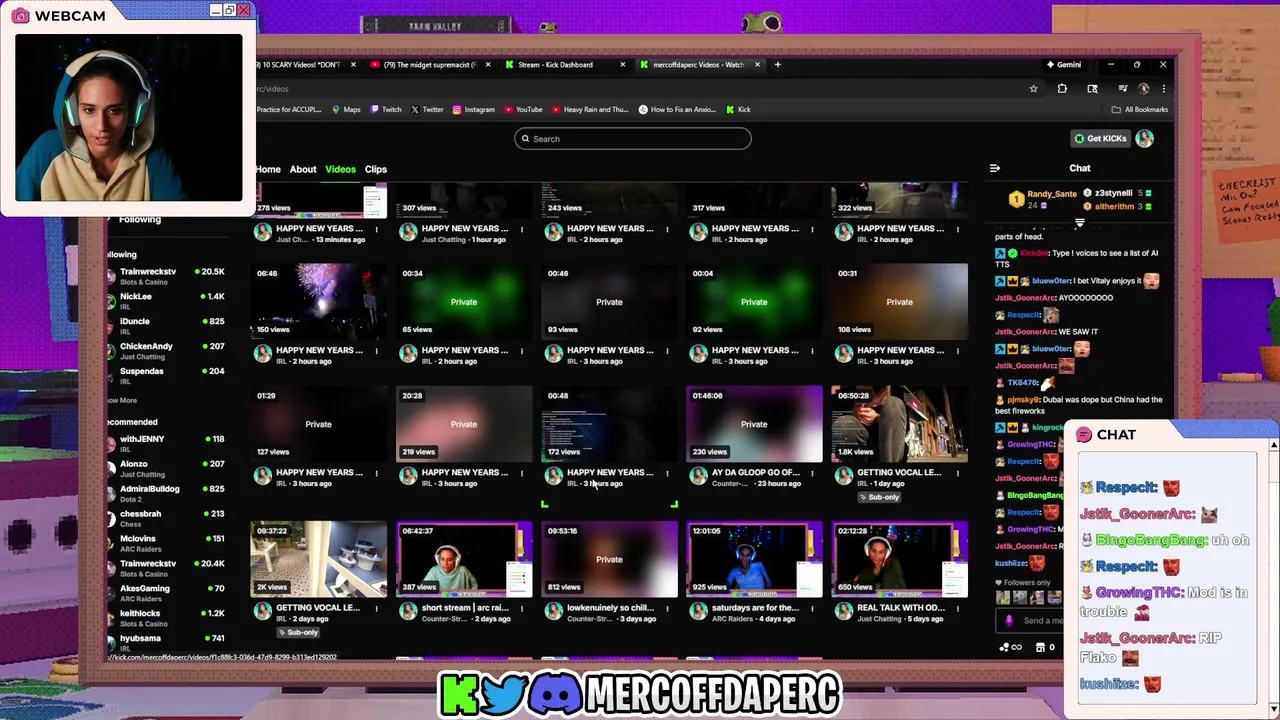Image resolution: width=1280 pixels, height=720 pixels.
Task: Click the green Kick K logo in banner
Action: coord(461,693)
